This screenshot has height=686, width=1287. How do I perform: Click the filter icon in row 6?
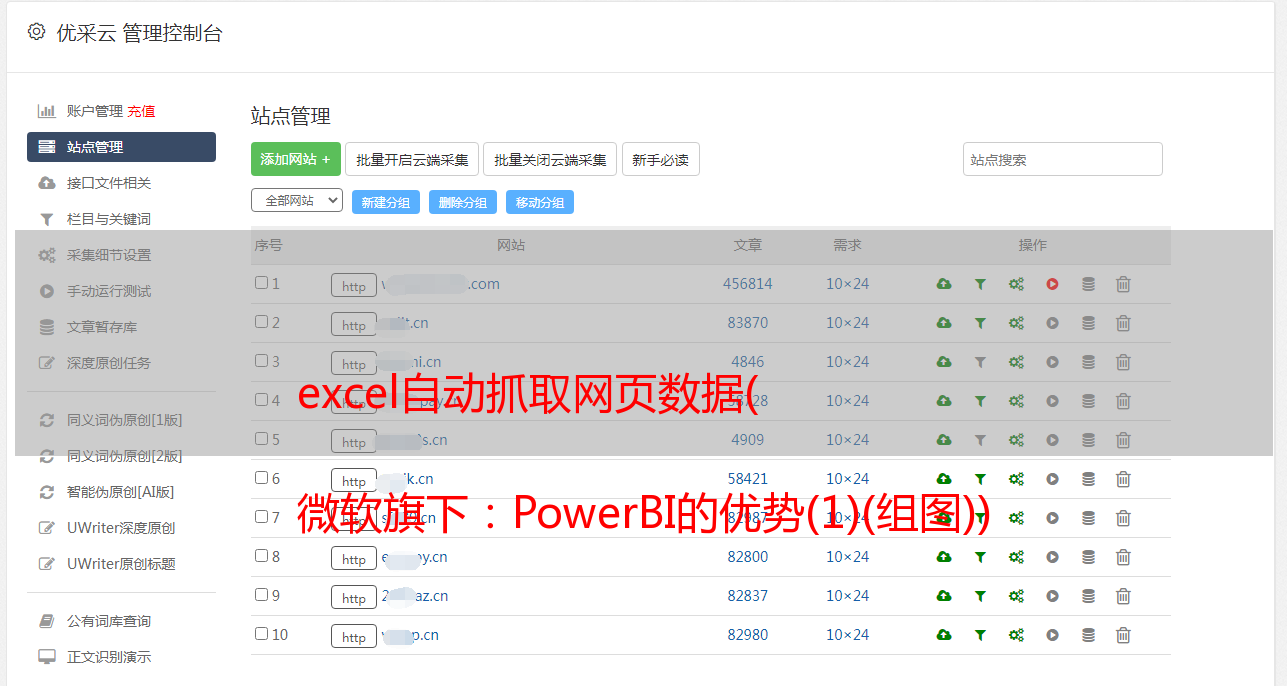[980, 479]
